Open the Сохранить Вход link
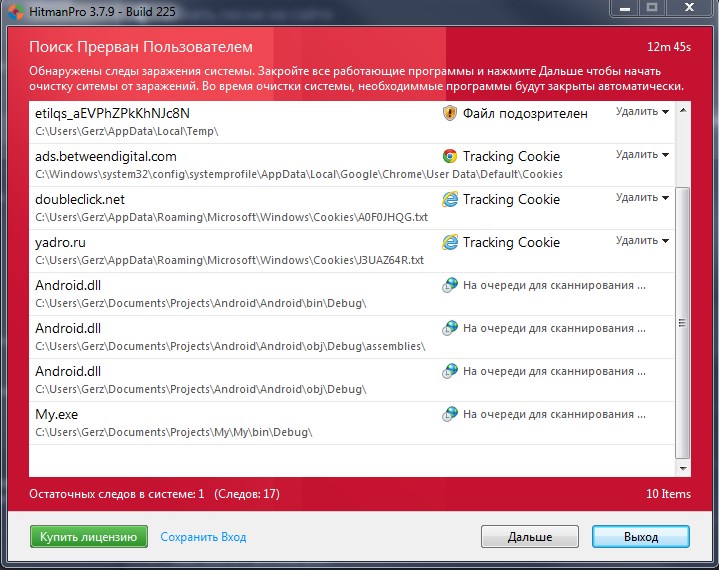719x570 pixels. coord(203,537)
